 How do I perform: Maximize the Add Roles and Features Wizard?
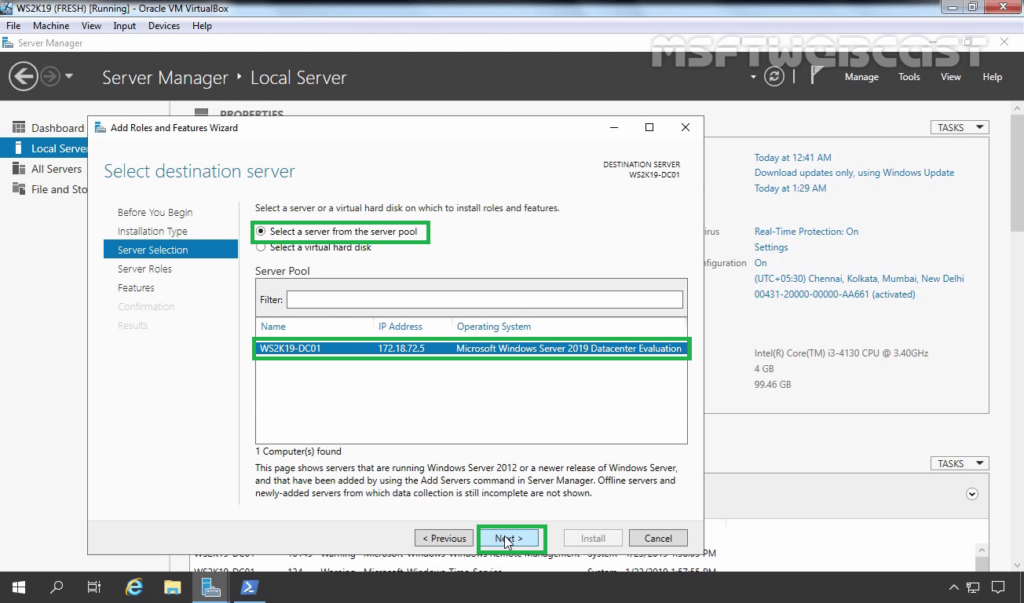click(649, 127)
